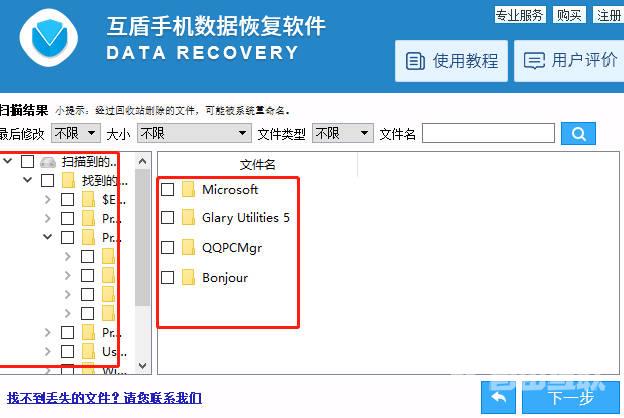Focus the 文件名 search input field

[488, 133]
